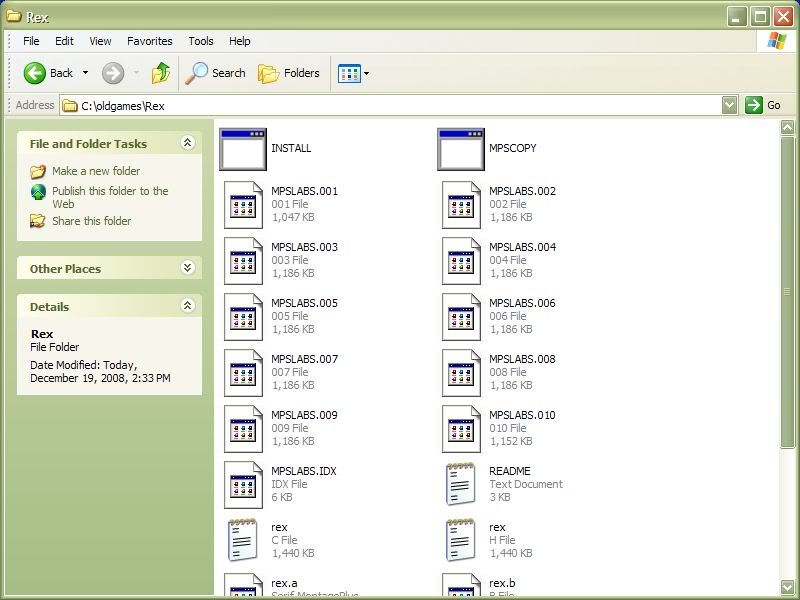Image resolution: width=800 pixels, height=600 pixels.
Task: Click the Make a new folder icon
Action: click(38, 171)
